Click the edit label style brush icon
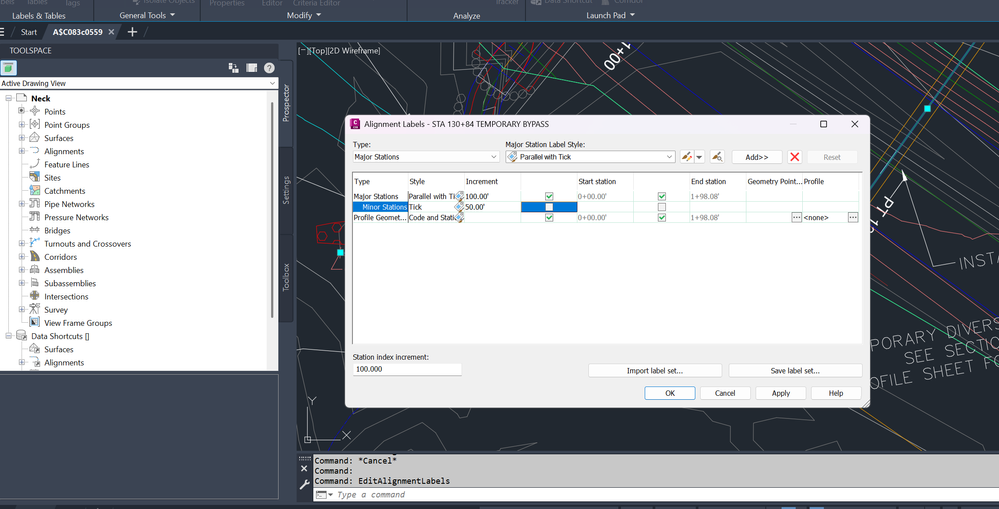This screenshot has height=509, width=999. click(686, 157)
